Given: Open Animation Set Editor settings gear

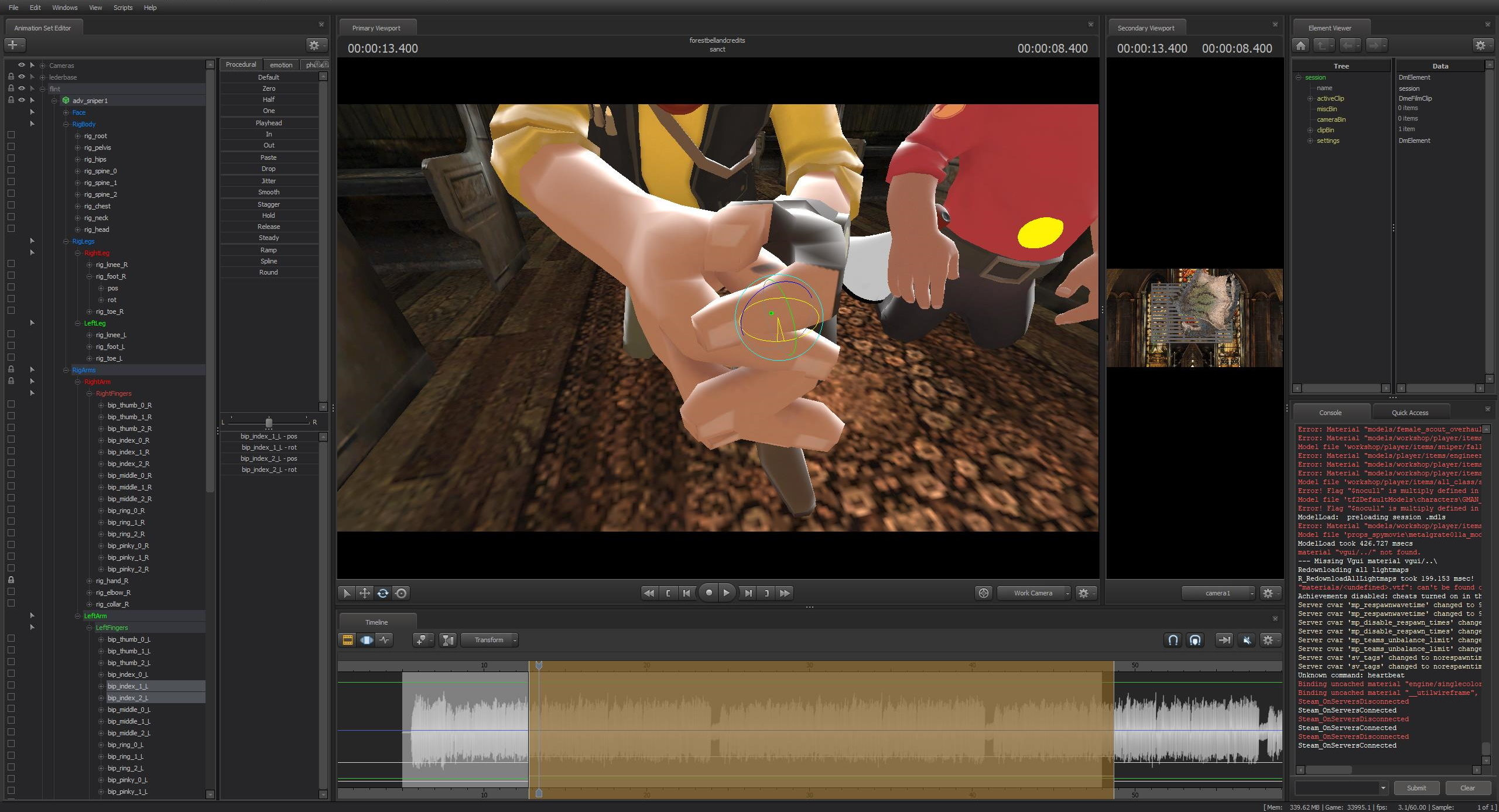Looking at the screenshot, I should [316, 45].
